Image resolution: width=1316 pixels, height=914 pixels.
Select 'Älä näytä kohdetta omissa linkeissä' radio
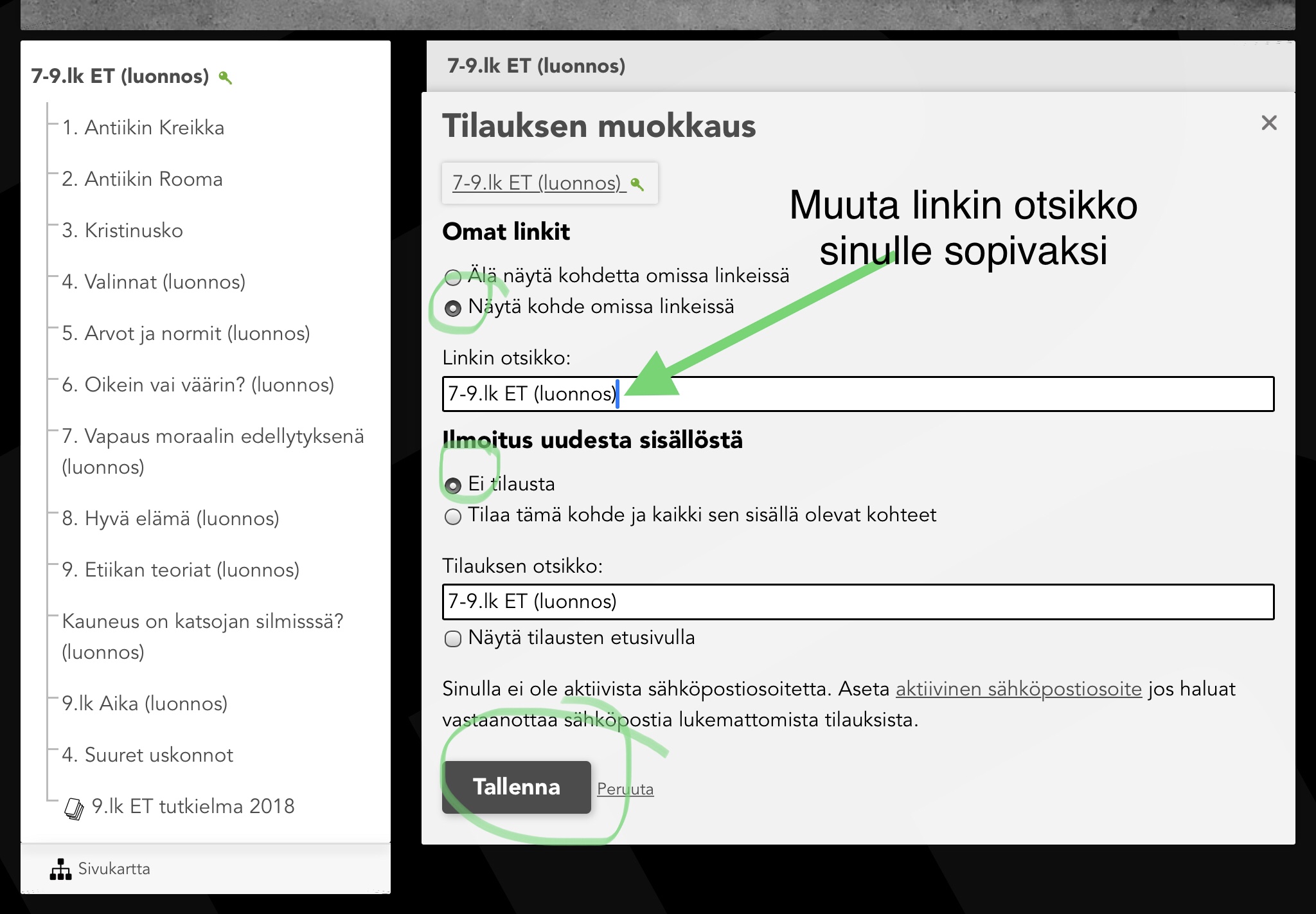coord(453,278)
